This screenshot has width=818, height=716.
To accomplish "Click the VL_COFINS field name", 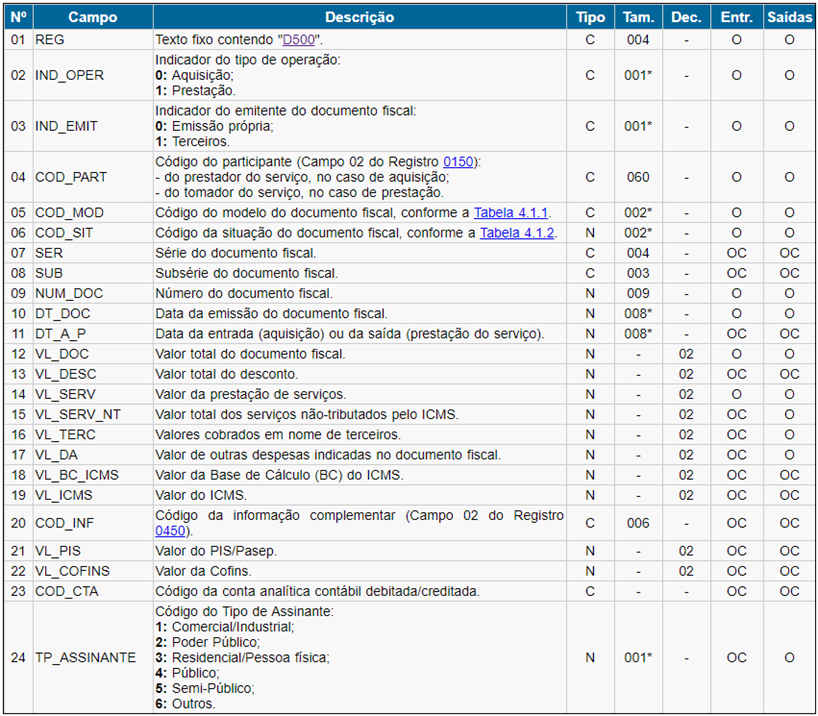I will [73, 570].
